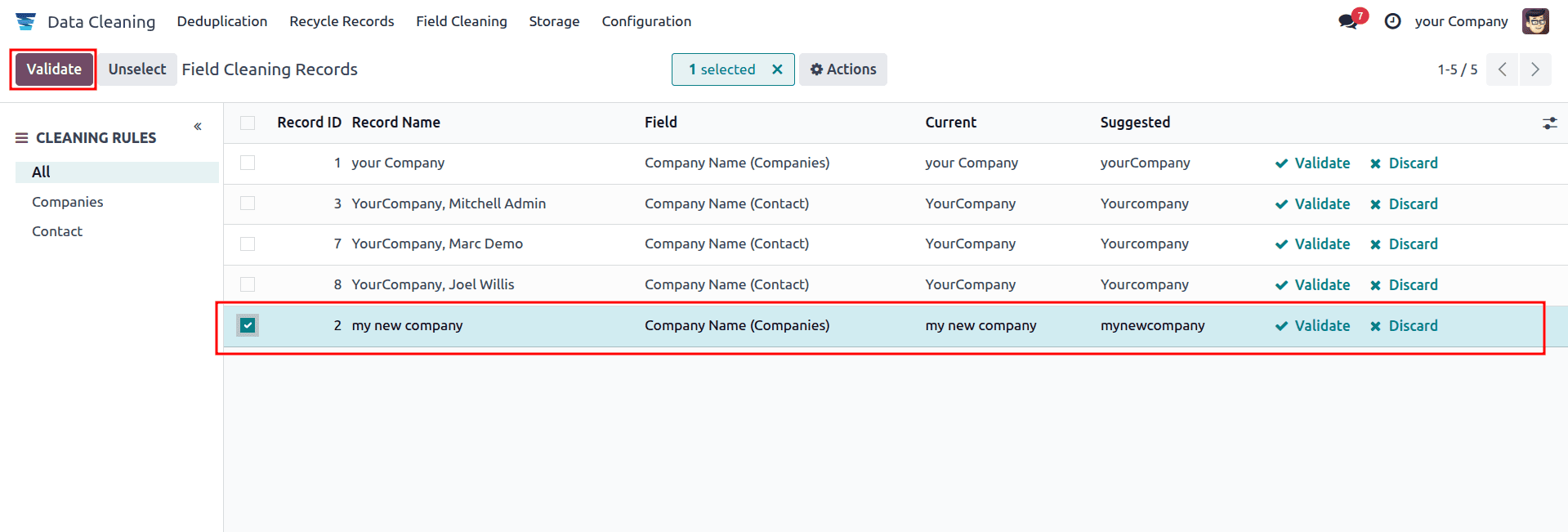Image resolution: width=1568 pixels, height=532 pixels.
Task: Filter by Companies cleaning rule
Action: [x=67, y=202]
